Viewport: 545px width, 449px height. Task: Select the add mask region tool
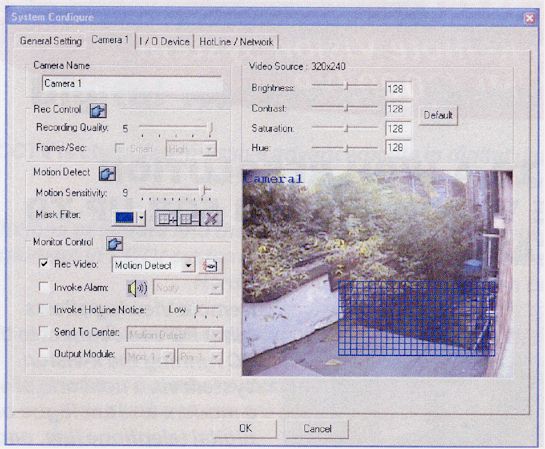(x=166, y=219)
